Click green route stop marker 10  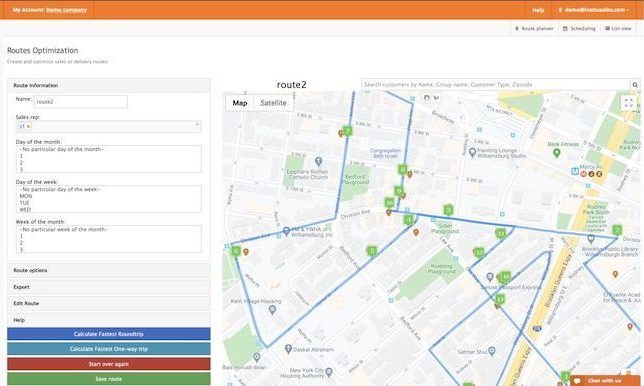point(389,202)
